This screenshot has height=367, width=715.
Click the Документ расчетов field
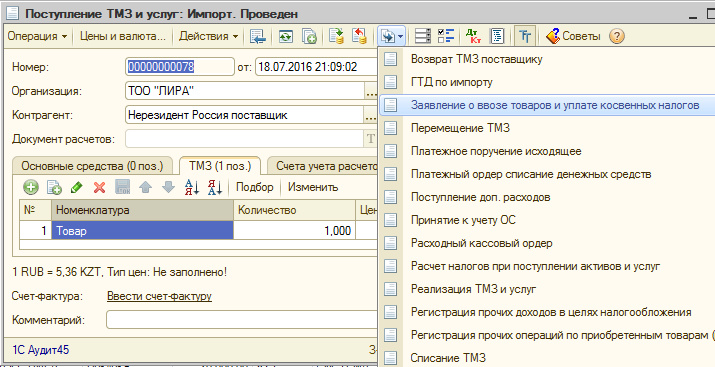point(245,139)
